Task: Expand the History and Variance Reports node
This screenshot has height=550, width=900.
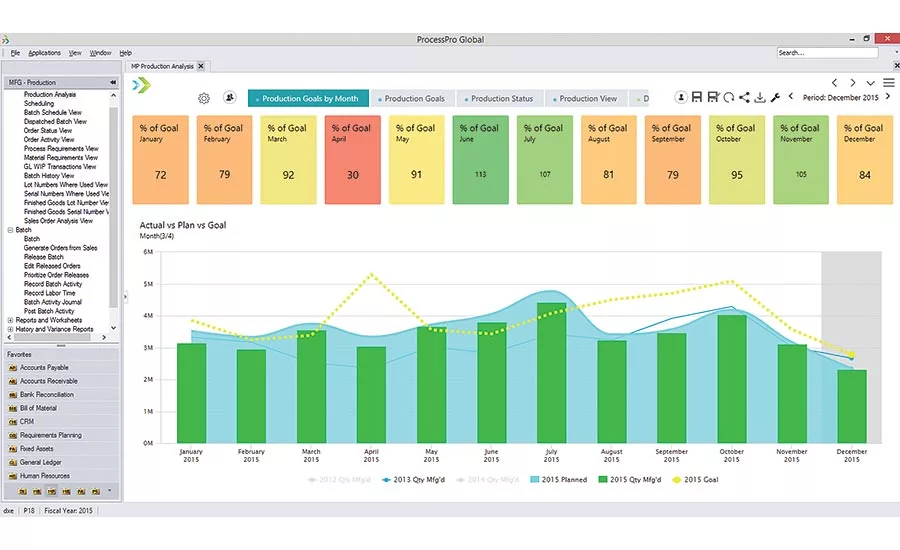Action: [10, 330]
